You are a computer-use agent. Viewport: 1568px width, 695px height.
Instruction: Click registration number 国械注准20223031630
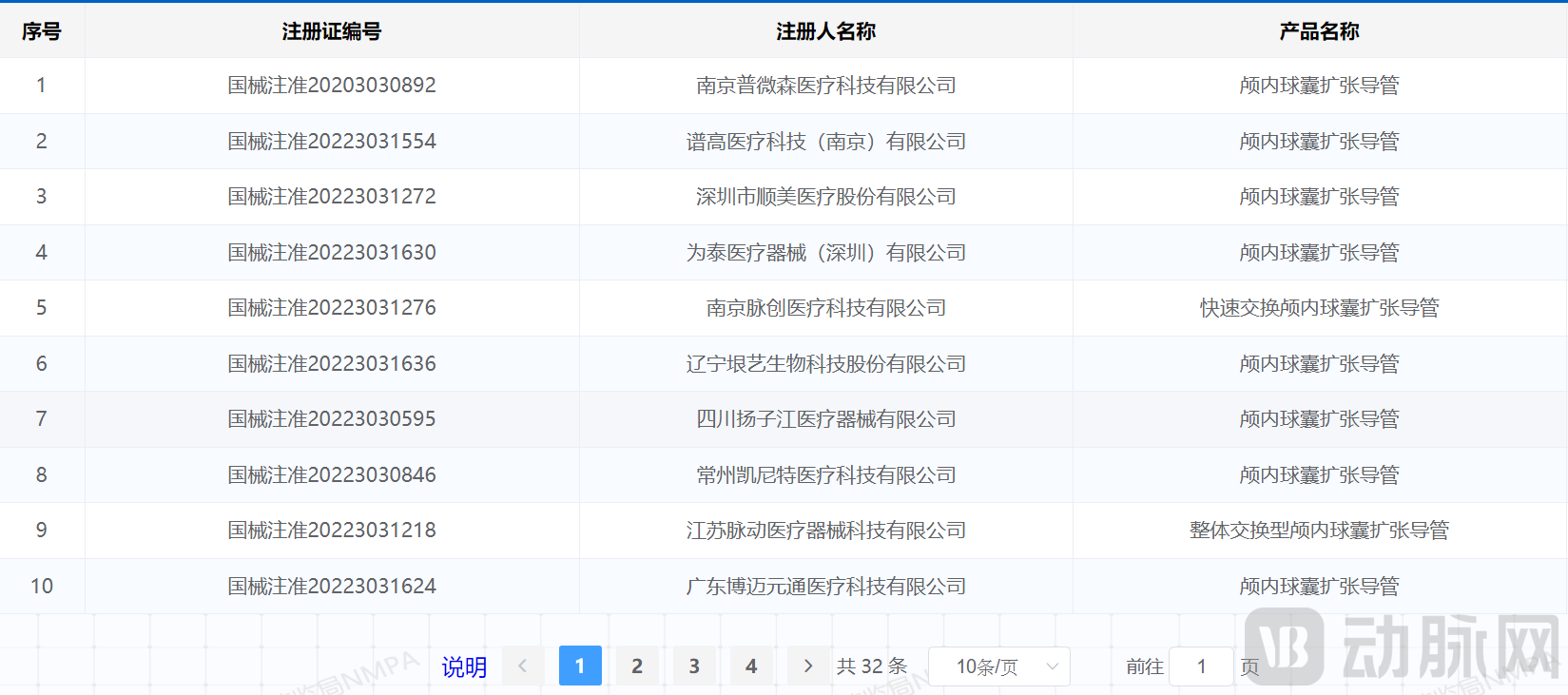click(x=332, y=253)
